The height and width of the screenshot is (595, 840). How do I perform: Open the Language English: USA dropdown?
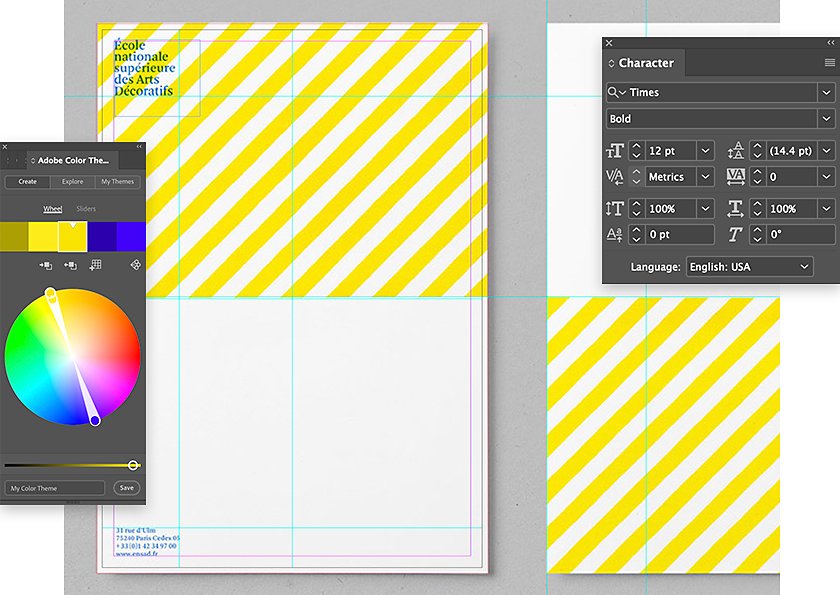click(749, 267)
